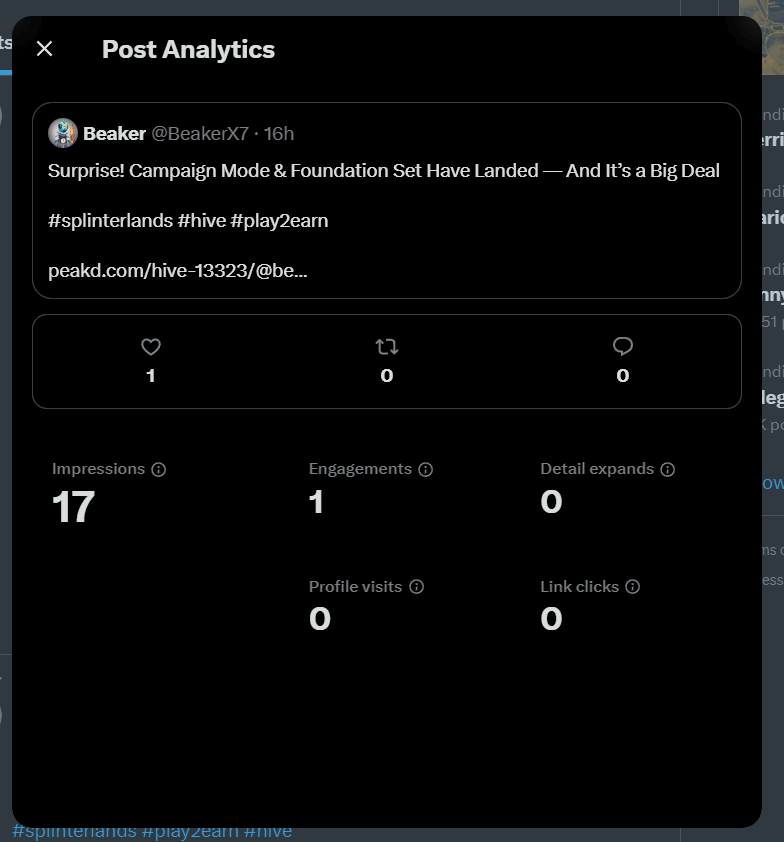Viewport: 784px width, 842px height.
Task: Open the Link clicks info icon
Action: 633,586
